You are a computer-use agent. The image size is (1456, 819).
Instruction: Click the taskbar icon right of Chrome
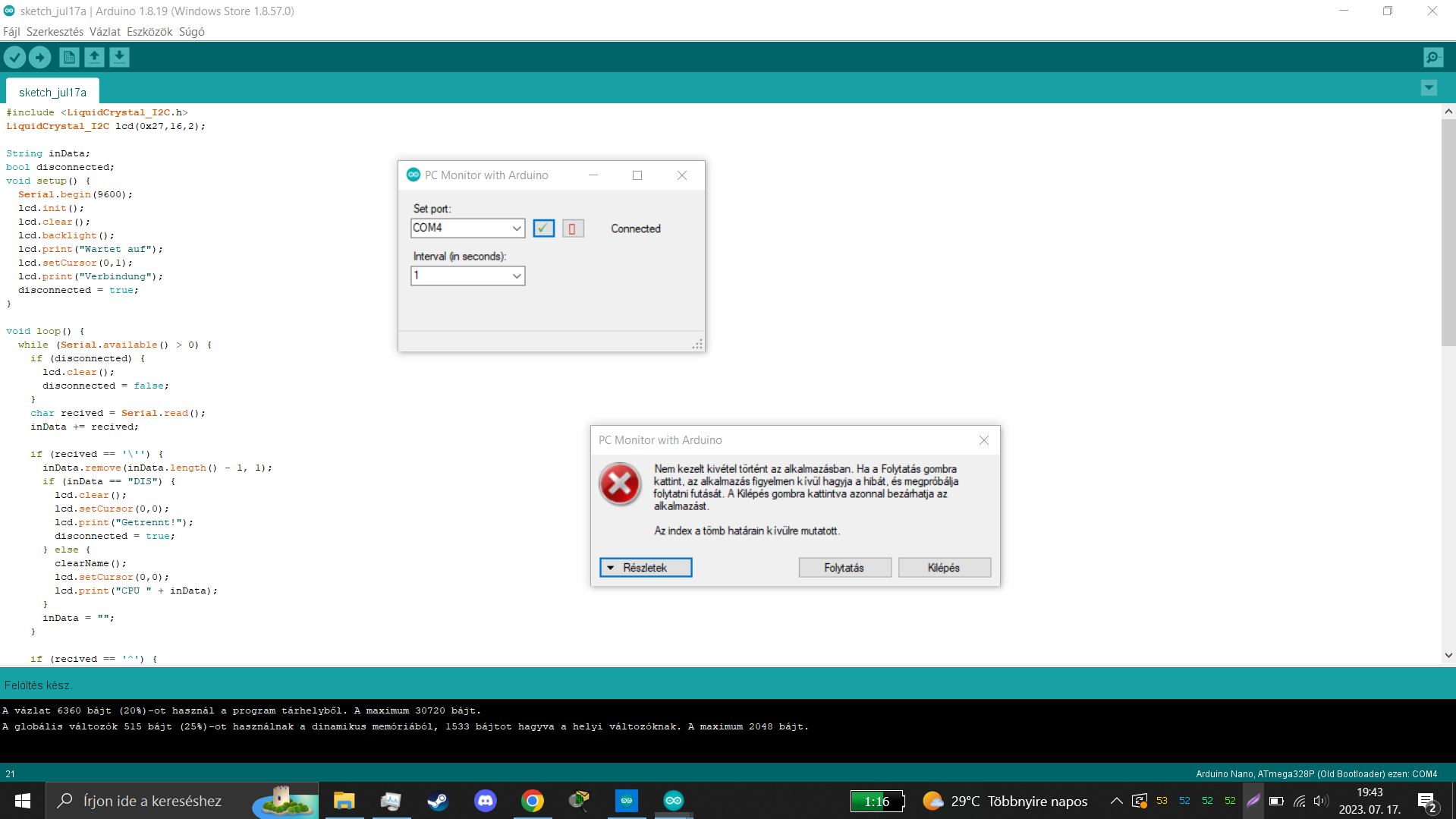click(x=579, y=801)
